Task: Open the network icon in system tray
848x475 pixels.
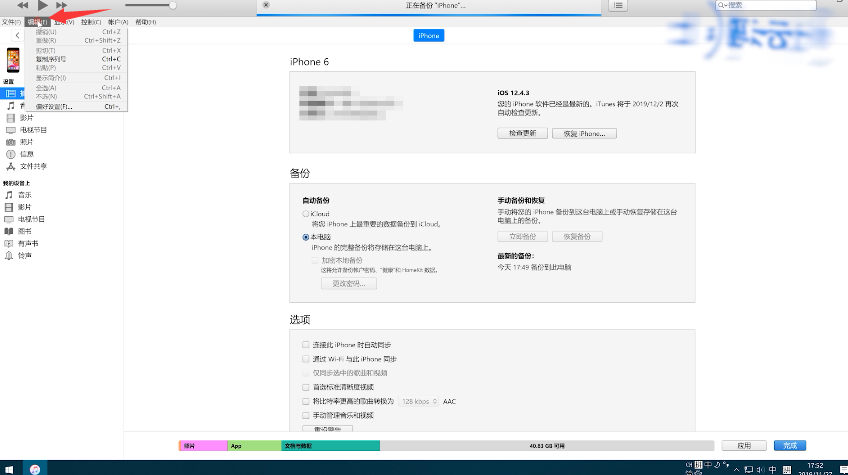Action: tap(748, 470)
